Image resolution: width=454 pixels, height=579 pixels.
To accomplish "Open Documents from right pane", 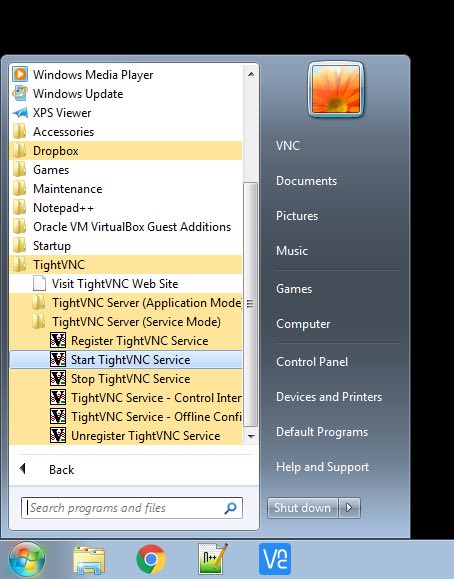I will pos(306,181).
